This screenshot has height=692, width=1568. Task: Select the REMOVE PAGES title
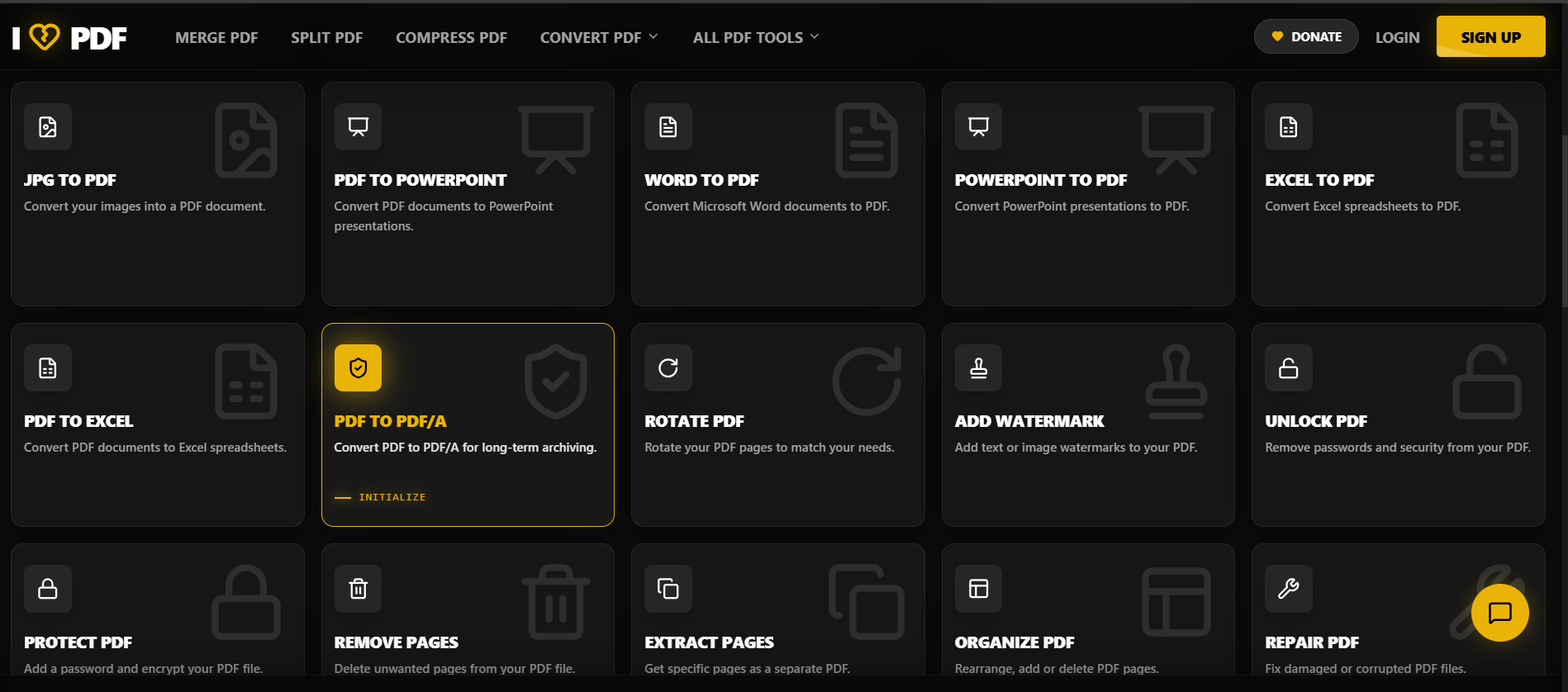[x=397, y=642]
